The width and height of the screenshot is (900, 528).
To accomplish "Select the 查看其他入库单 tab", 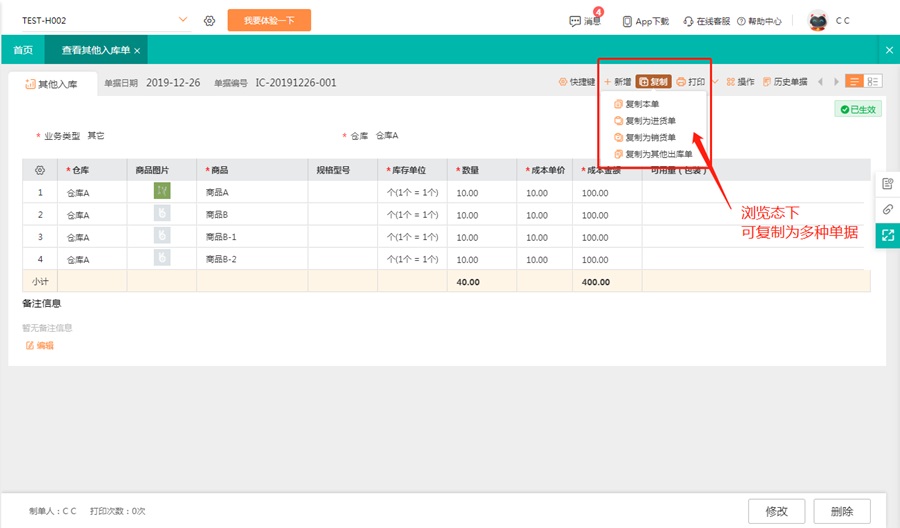I will tap(95, 50).
